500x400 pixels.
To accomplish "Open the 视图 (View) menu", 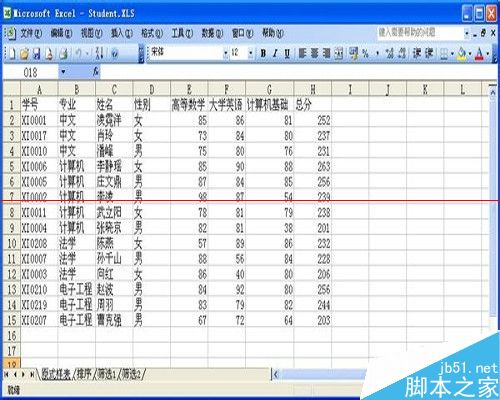I will pyautogui.click(x=91, y=33).
